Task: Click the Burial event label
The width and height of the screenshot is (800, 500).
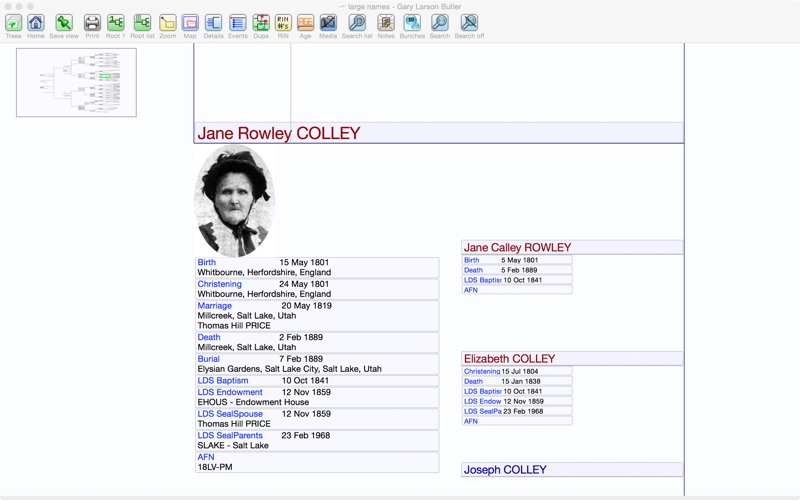Action: click(208, 359)
